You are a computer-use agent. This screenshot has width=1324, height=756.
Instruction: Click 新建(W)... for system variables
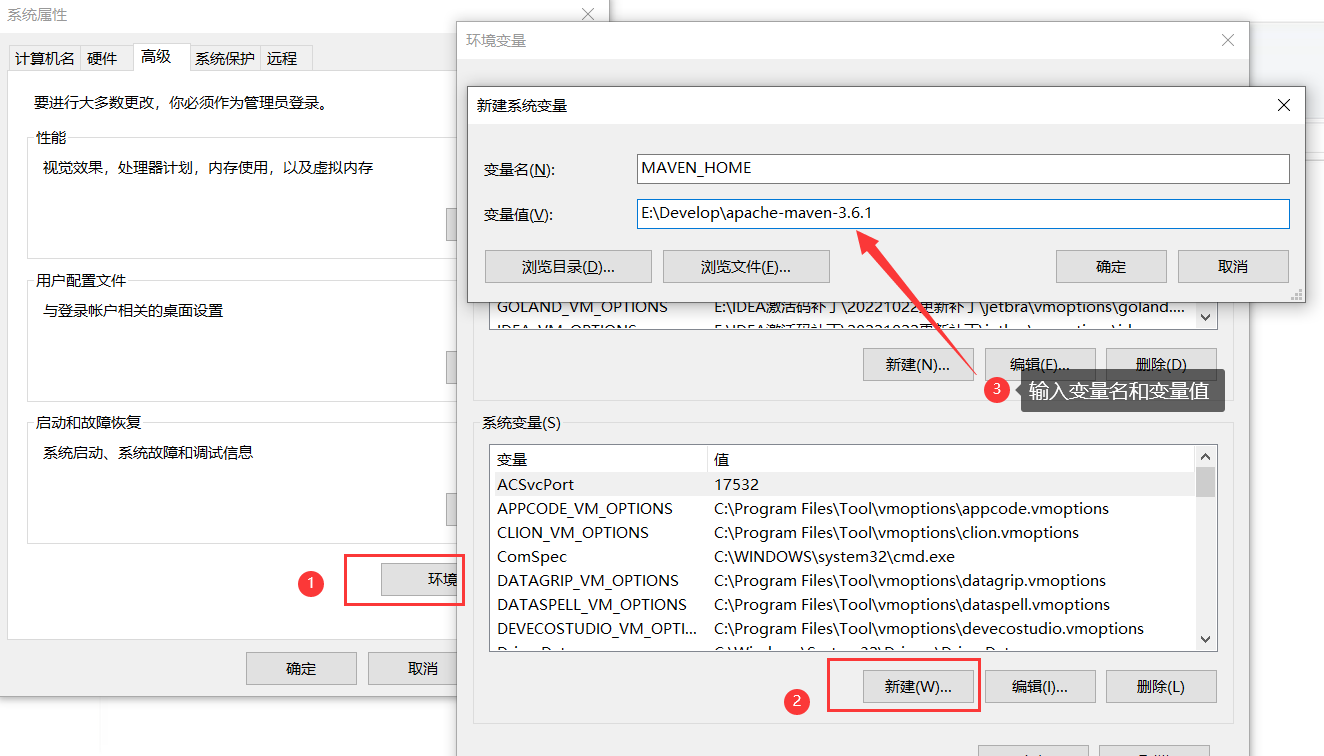(x=918, y=687)
